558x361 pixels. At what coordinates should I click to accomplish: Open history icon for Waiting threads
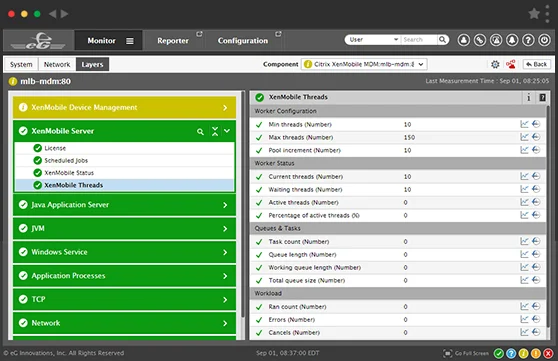click(536, 189)
